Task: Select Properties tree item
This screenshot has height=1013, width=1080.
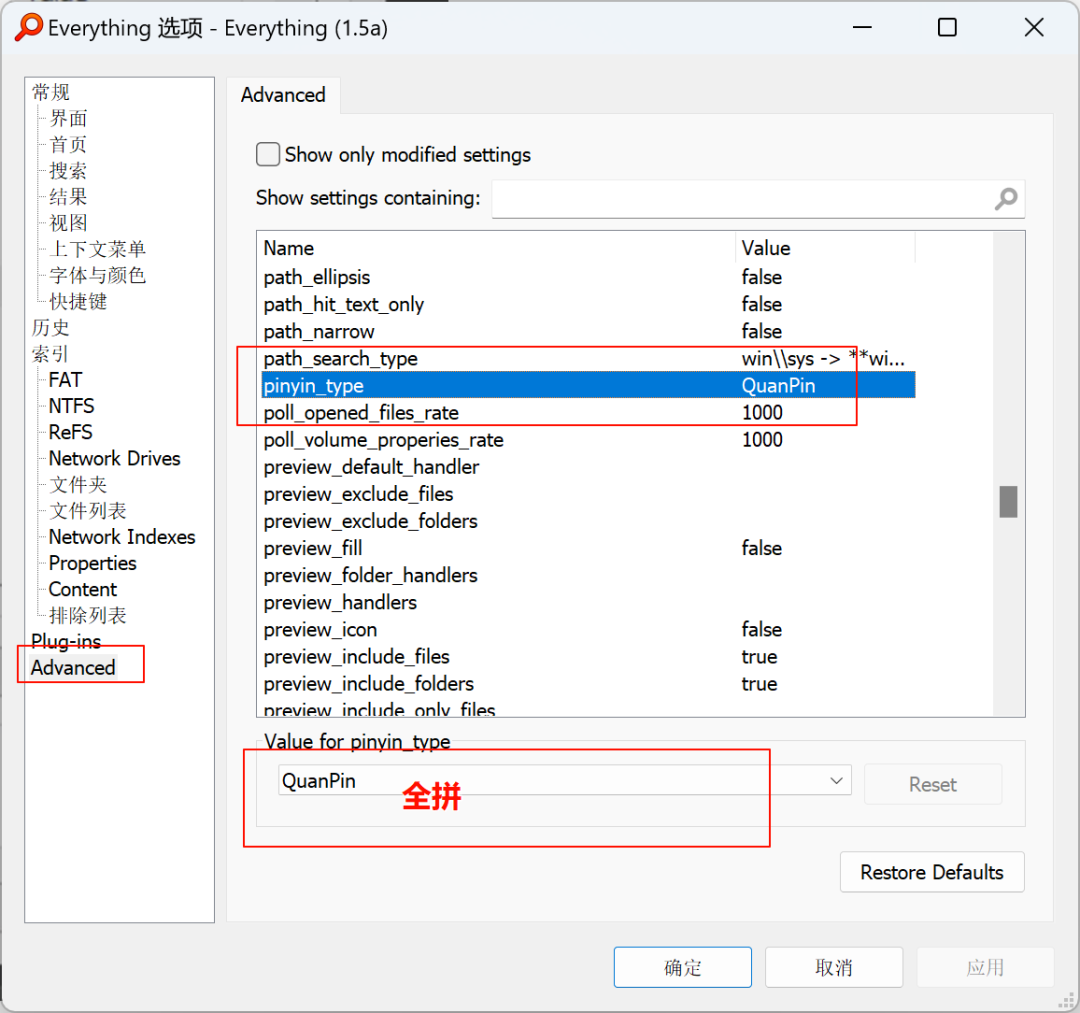Action: 93,563
